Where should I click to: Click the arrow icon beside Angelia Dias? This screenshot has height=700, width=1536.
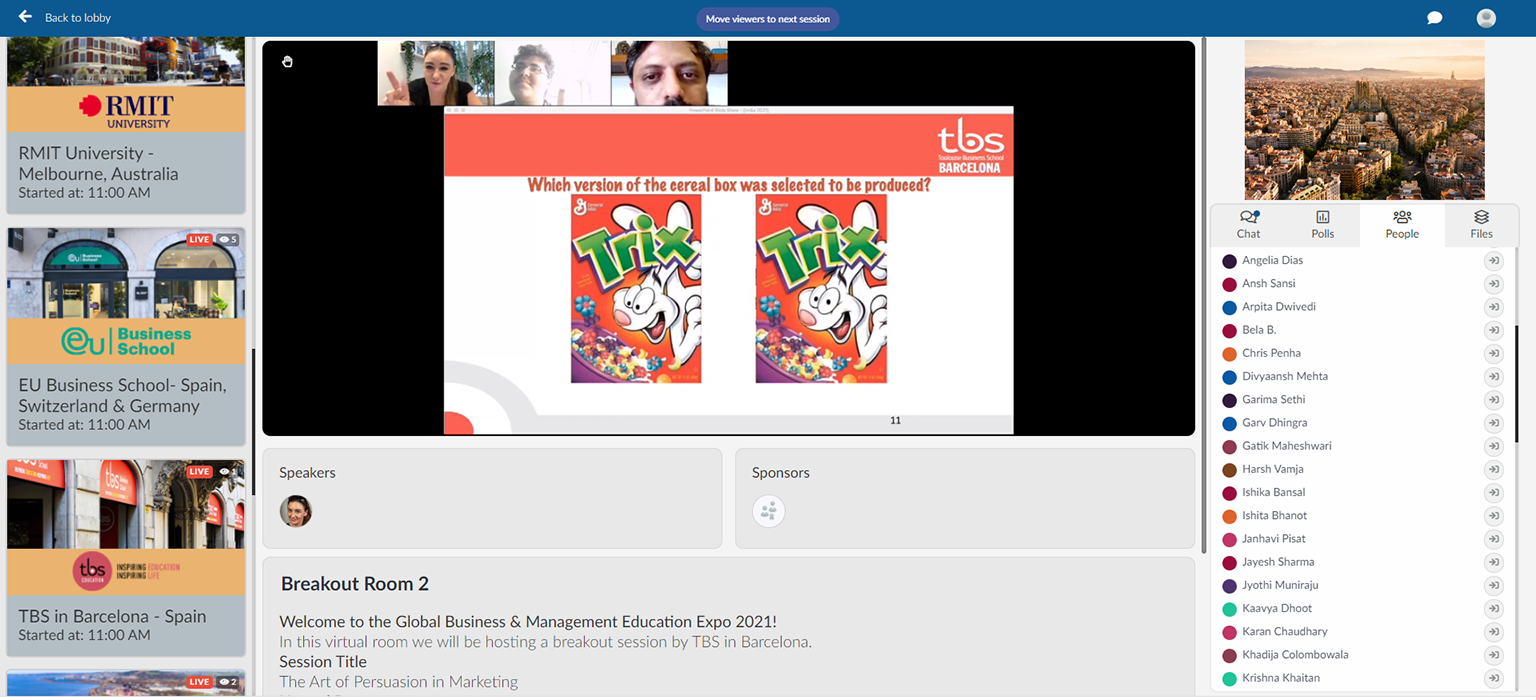coord(1493,261)
